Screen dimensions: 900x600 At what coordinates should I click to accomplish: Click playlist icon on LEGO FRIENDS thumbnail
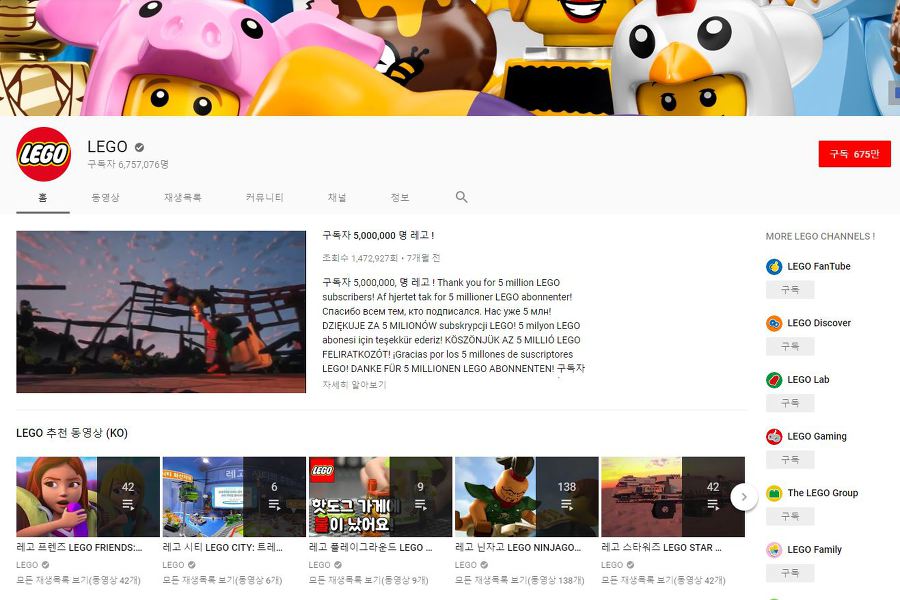128,505
